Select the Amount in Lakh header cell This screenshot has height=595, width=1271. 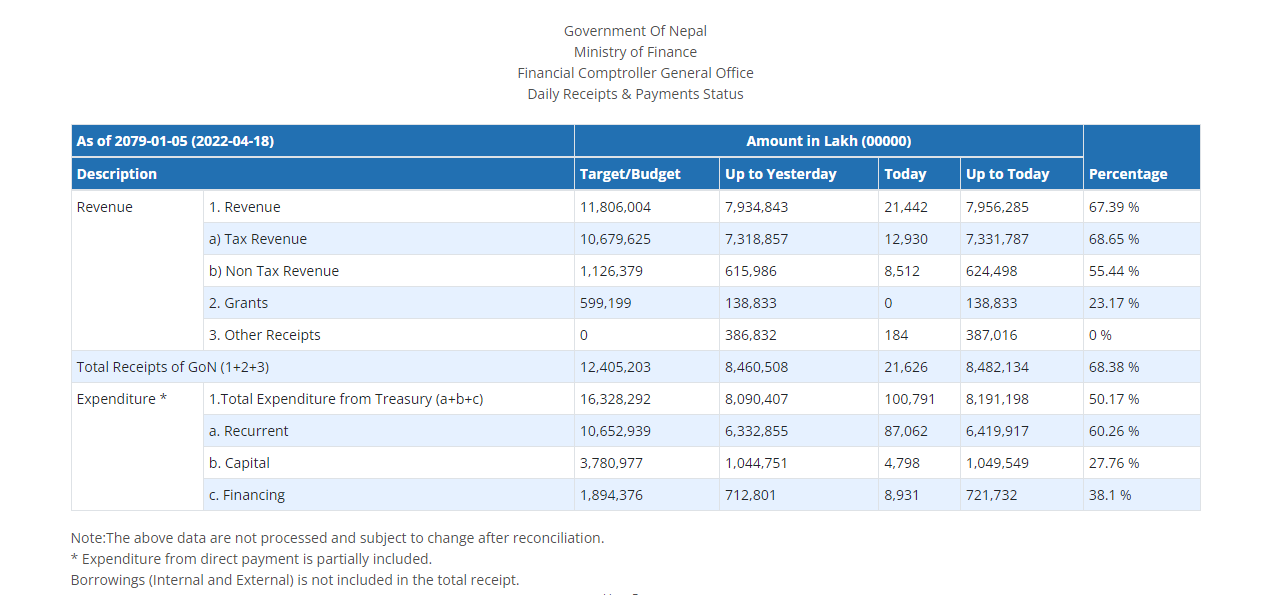point(828,141)
